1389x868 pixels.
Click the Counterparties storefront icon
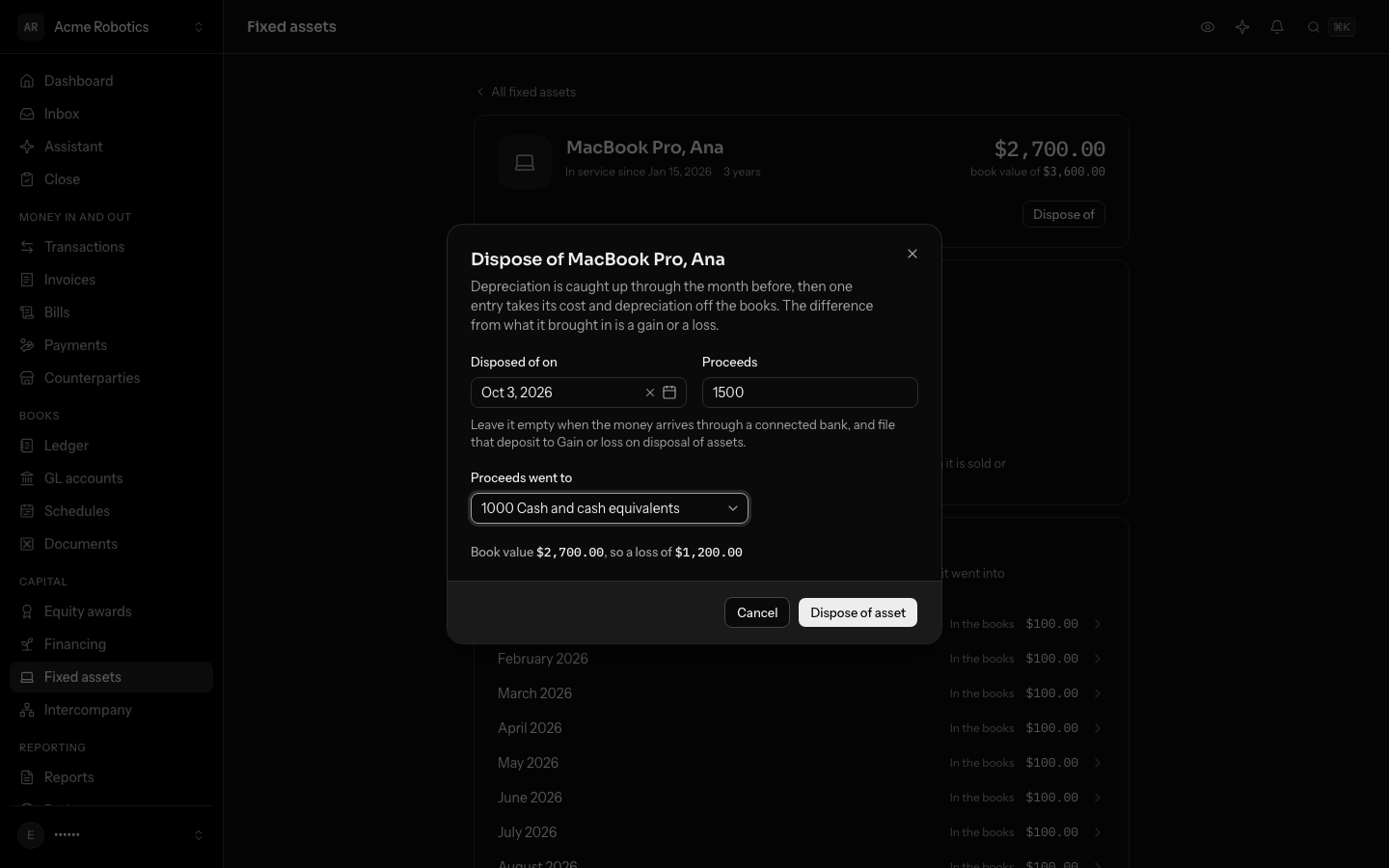[x=27, y=378]
